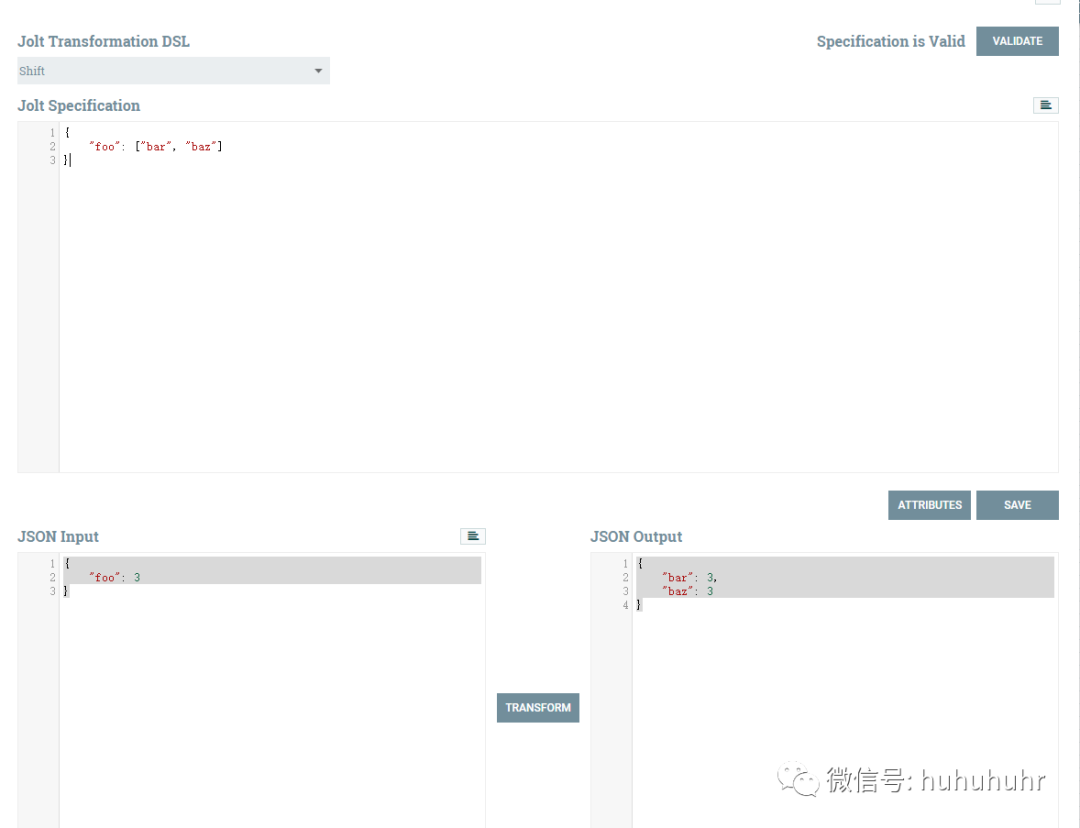Save the Jolt specification
The width and height of the screenshot is (1080, 828).
pyautogui.click(x=1017, y=505)
